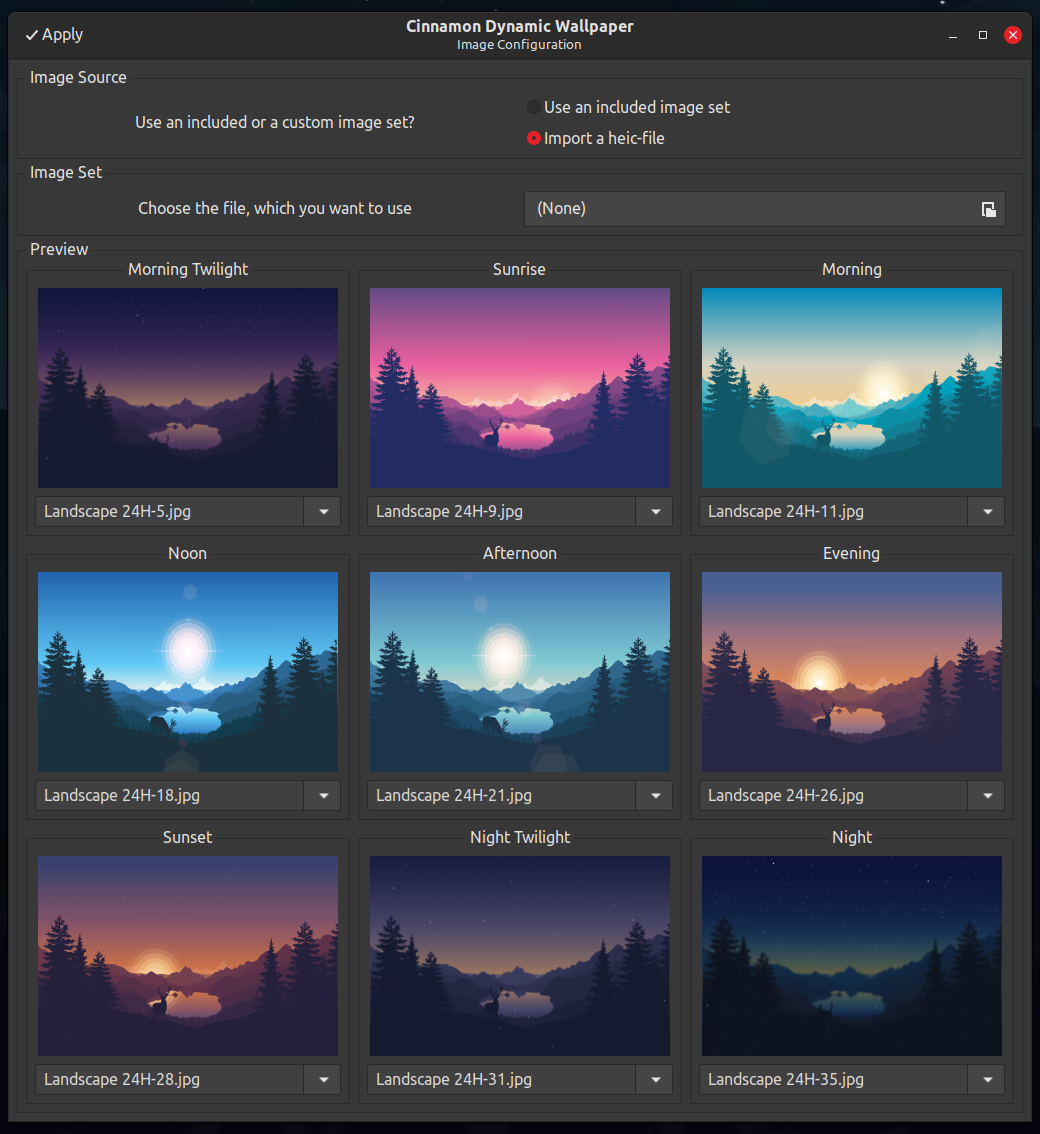Image resolution: width=1040 pixels, height=1134 pixels.
Task: Open the Noon image selection dropdown
Action: (x=323, y=796)
